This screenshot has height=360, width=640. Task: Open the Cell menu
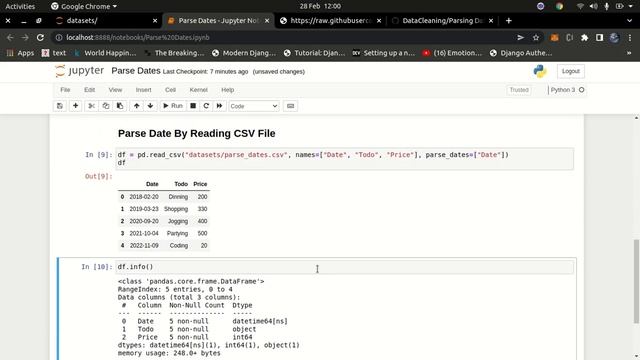click(x=170, y=90)
